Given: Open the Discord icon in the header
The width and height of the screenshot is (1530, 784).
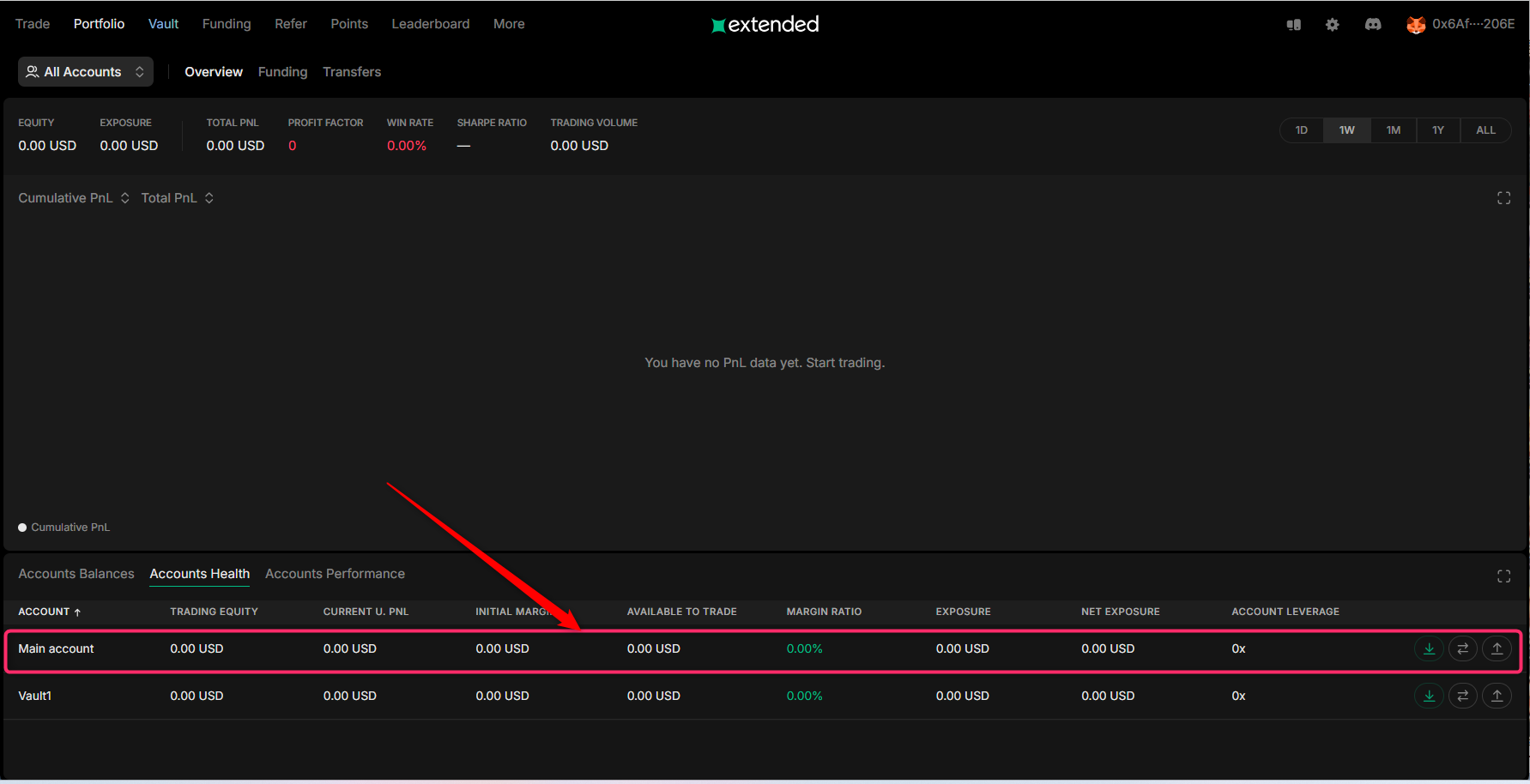Looking at the screenshot, I should click(x=1373, y=24).
